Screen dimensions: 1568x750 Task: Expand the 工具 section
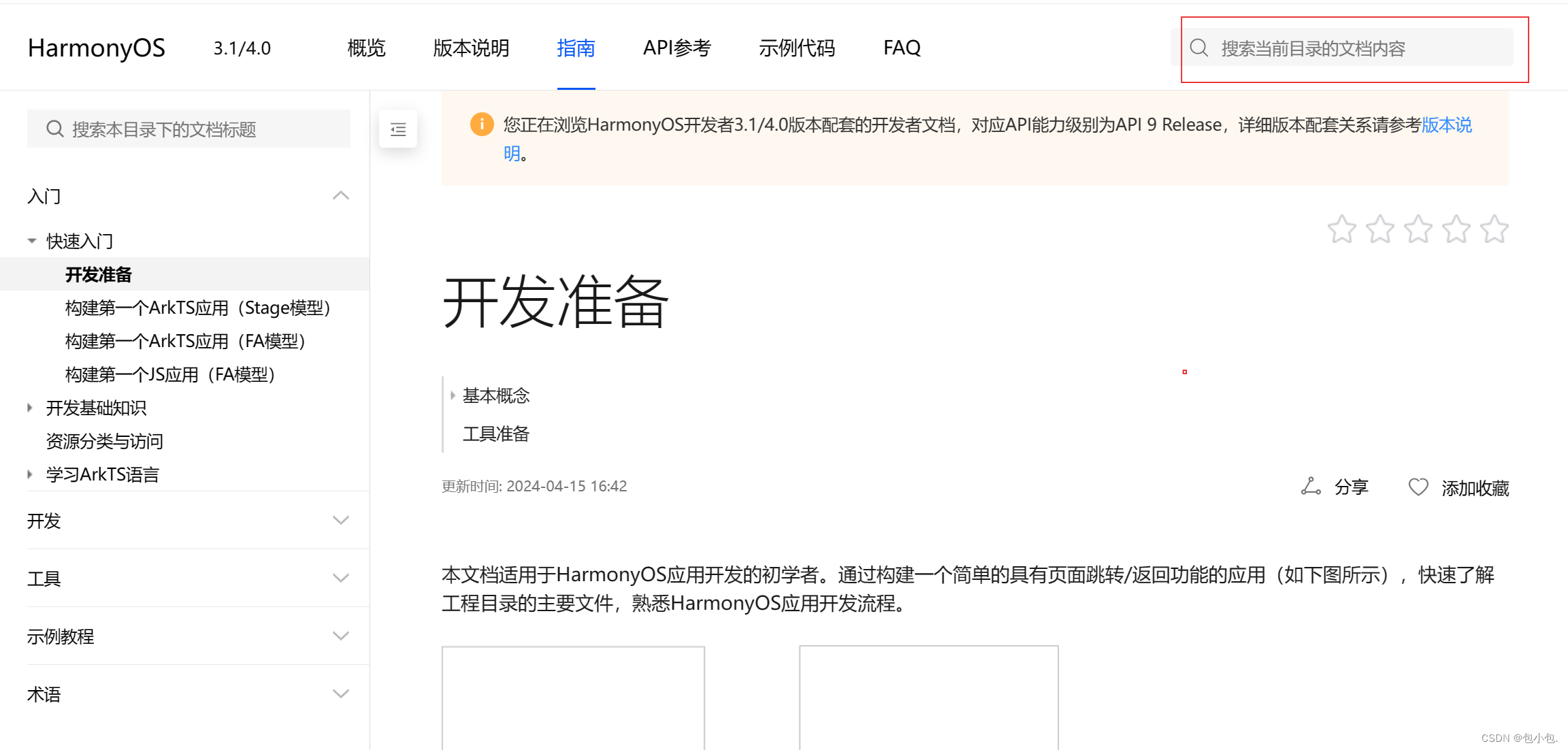[x=341, y=578]
